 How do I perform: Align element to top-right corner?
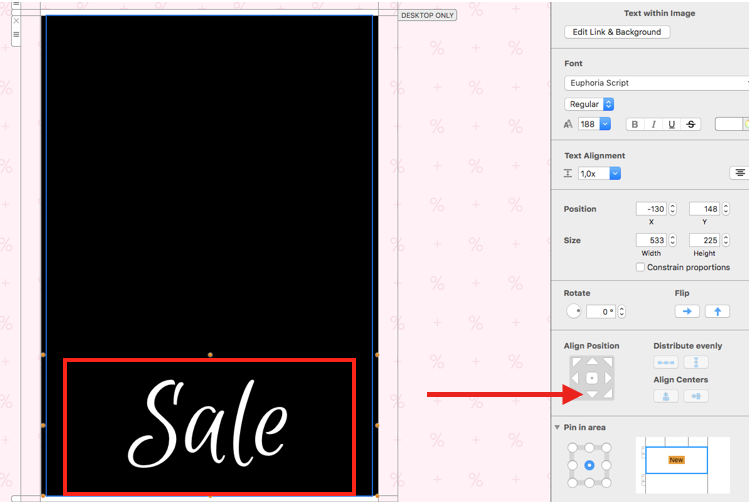point(607,363)
